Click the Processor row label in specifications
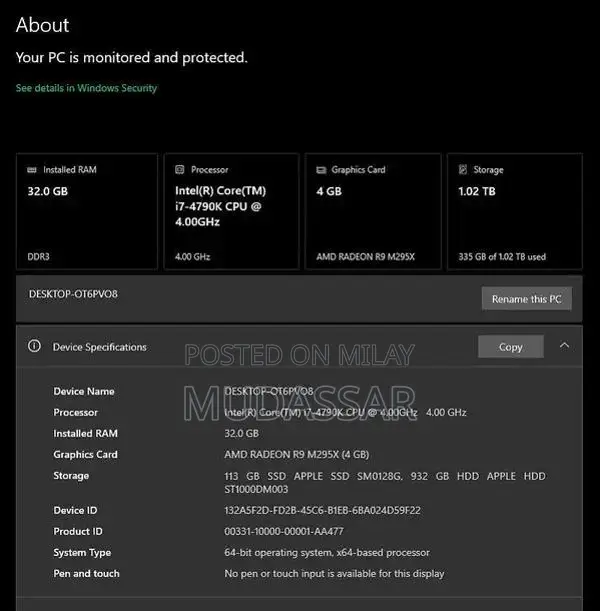The width and height of the screenshot is (600, 611). [76, 412]
